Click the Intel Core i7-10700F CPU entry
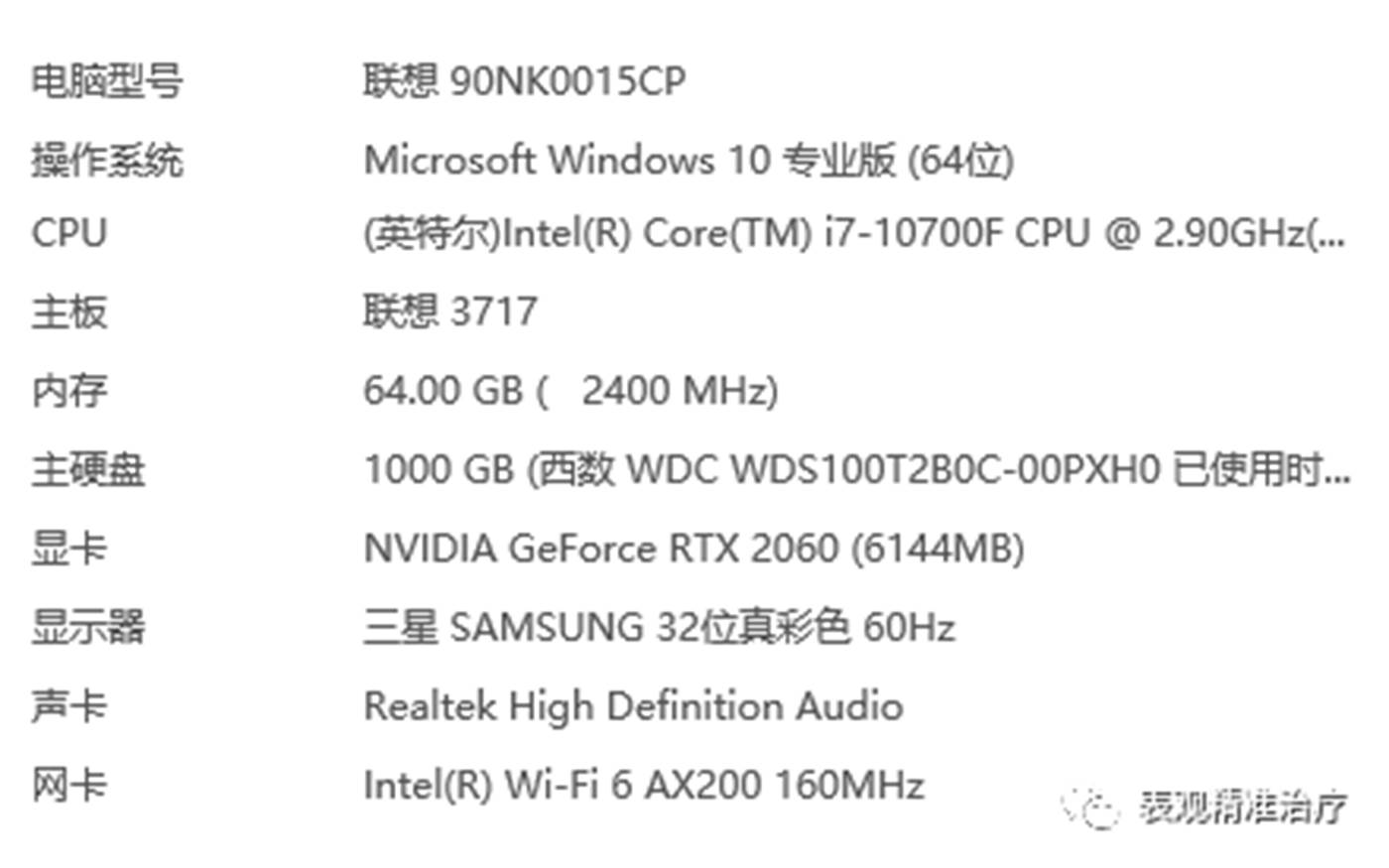Screen dimensions: 1389x868 pos(854,234)
